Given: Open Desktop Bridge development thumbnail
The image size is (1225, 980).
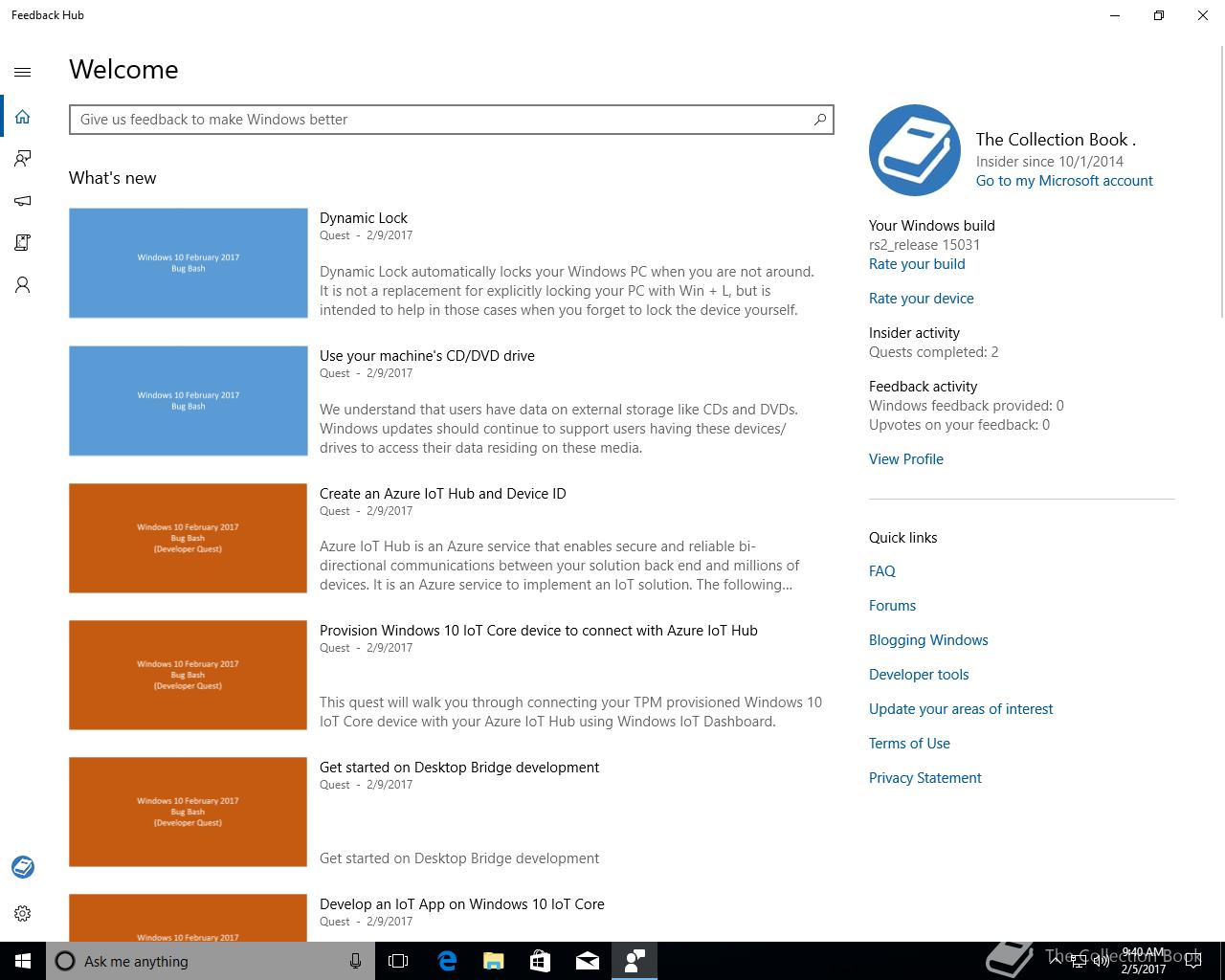Looking at the screenshot, I should 189,812.
